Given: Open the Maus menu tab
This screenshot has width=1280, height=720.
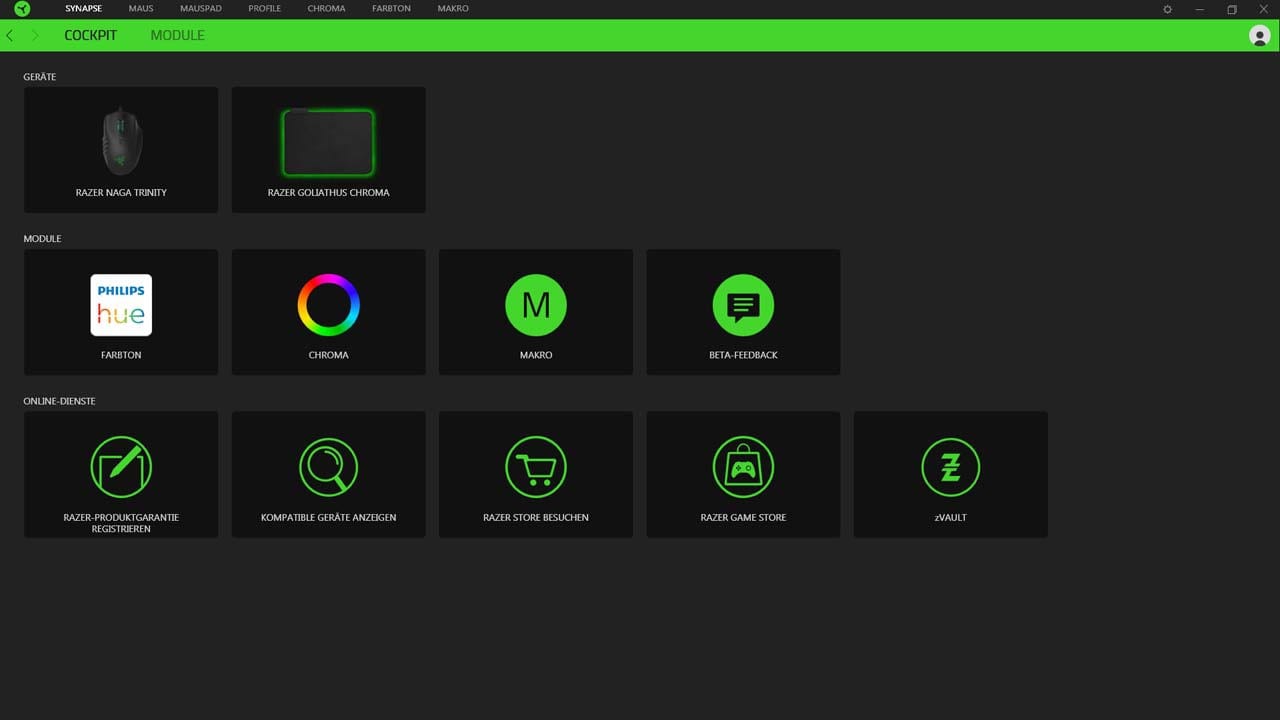Looking at the screenshot, I should tap(141, 9).
